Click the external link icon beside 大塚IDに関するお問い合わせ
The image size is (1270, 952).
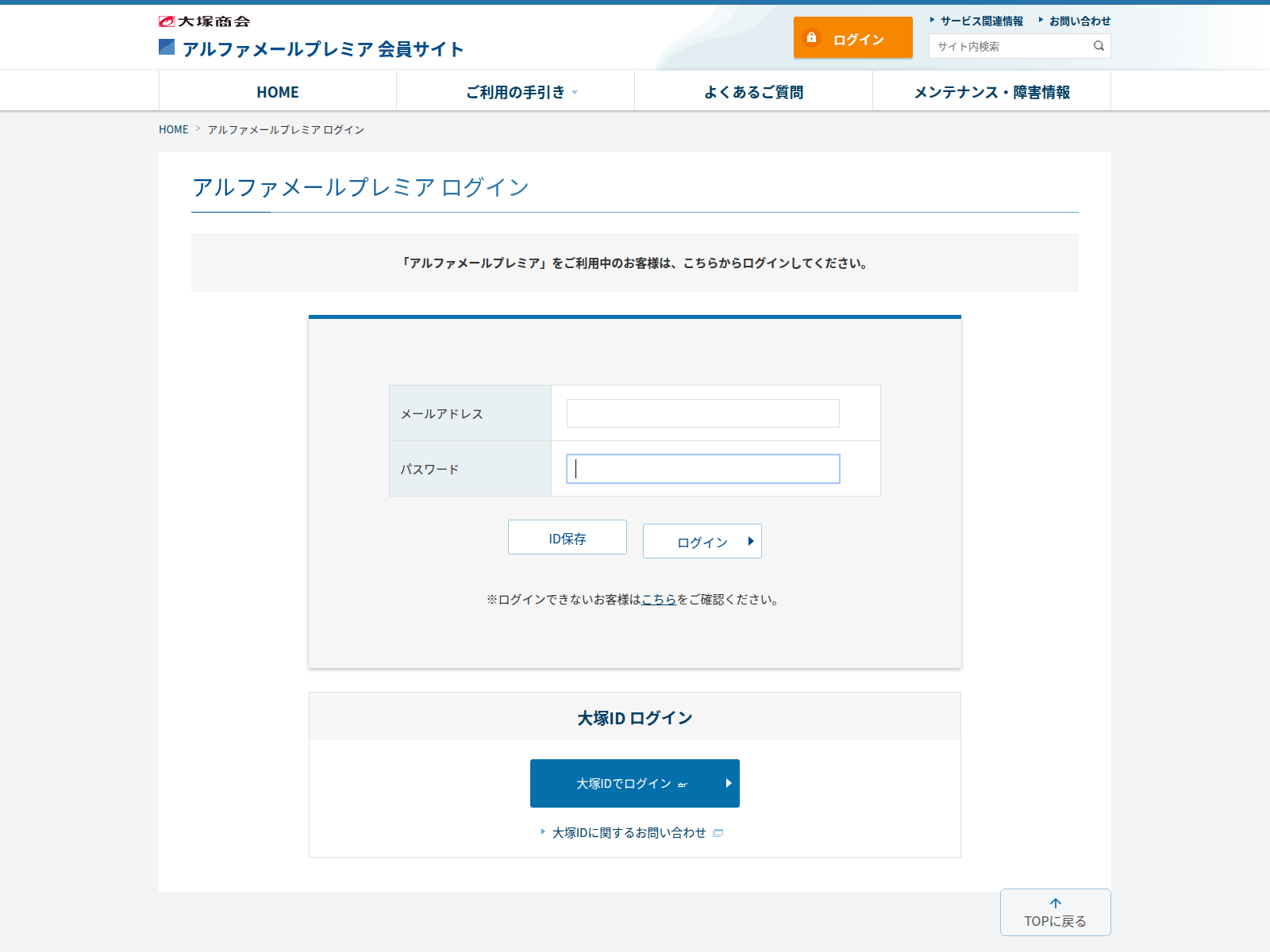[718, 833]
